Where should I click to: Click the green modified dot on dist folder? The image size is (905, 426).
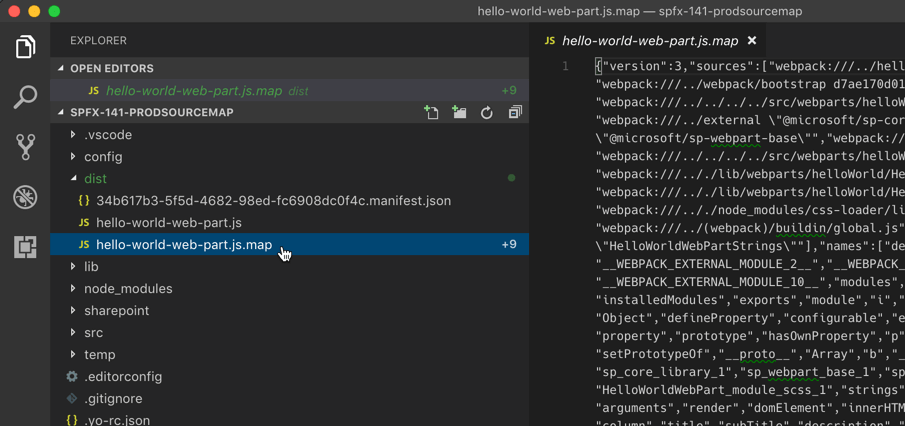[511, 178]
